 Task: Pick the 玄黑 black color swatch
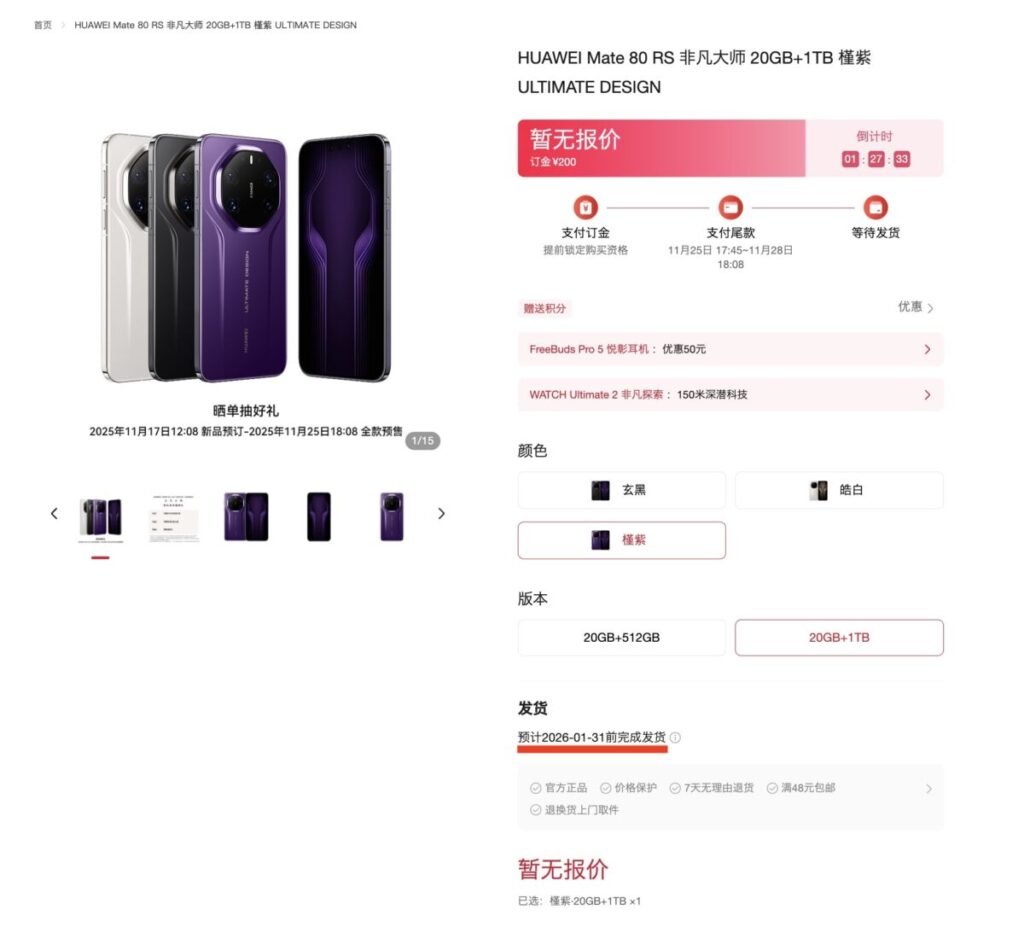click(622, 490)
